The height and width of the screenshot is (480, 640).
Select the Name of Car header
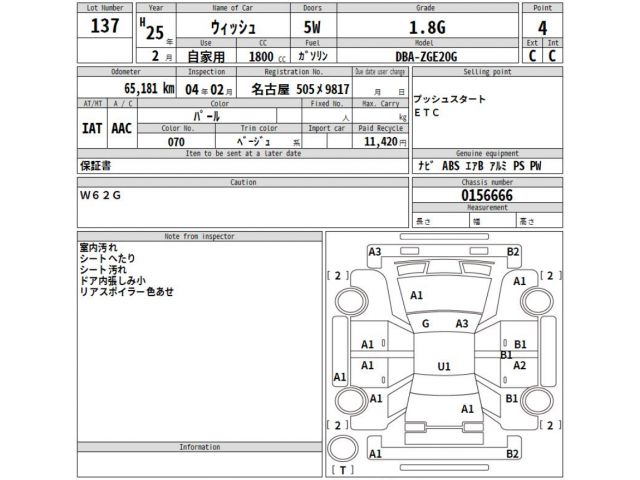(233, 8)
